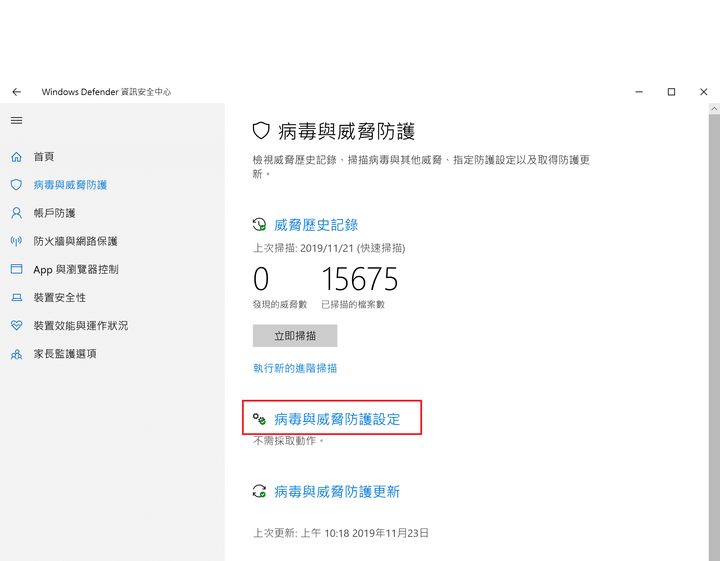Click the 0 threats found count
Screen dimensions: 720x561
coord(261,279)
